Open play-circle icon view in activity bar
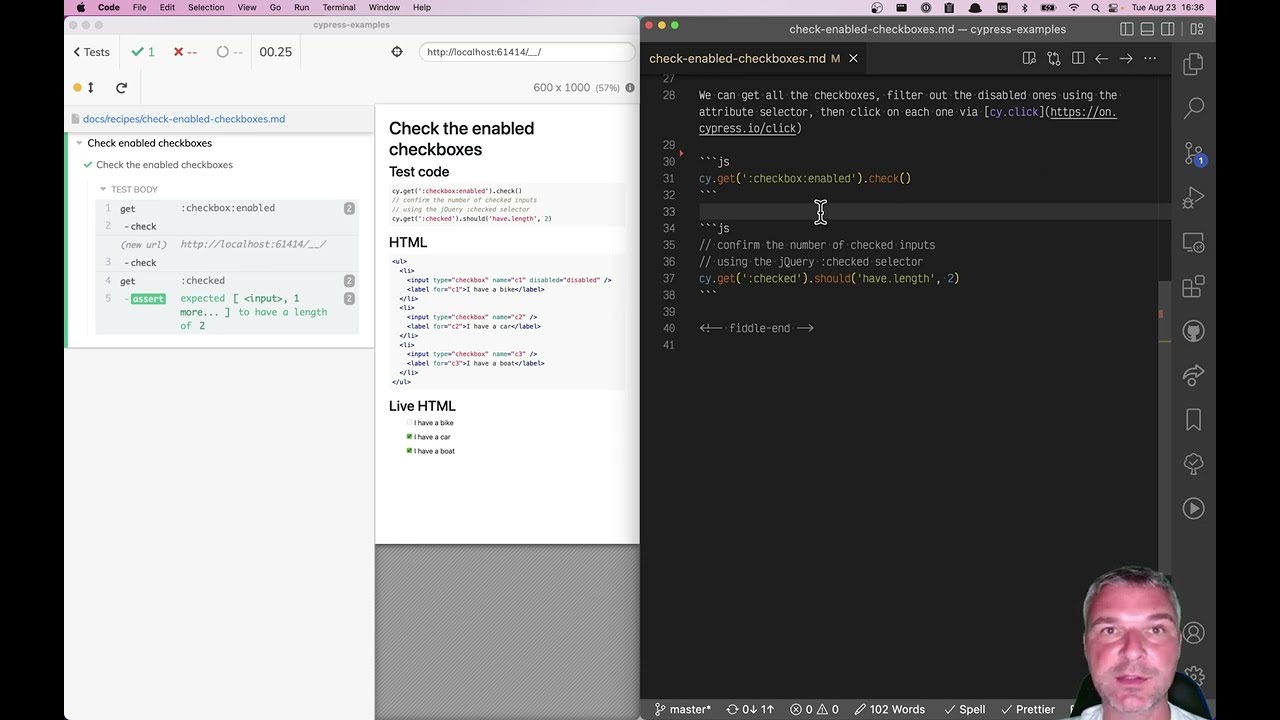 pos(1193,508)
